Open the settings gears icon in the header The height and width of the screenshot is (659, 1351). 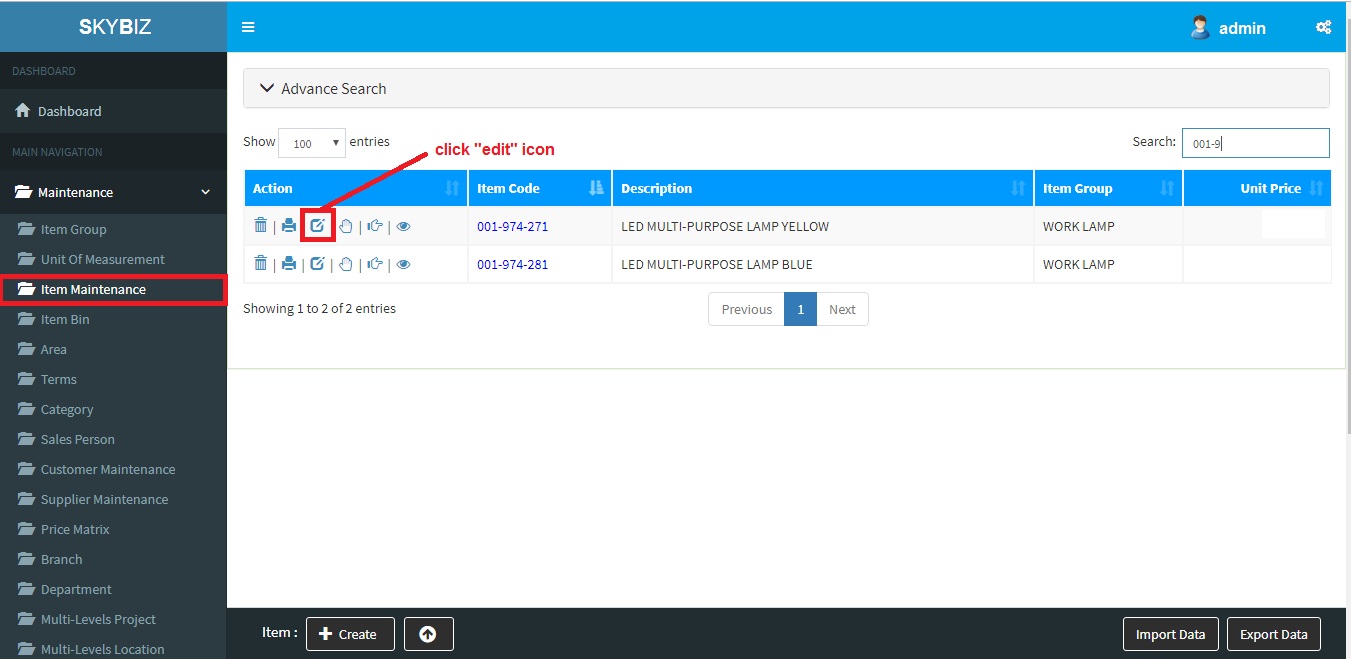(1323, 28)
